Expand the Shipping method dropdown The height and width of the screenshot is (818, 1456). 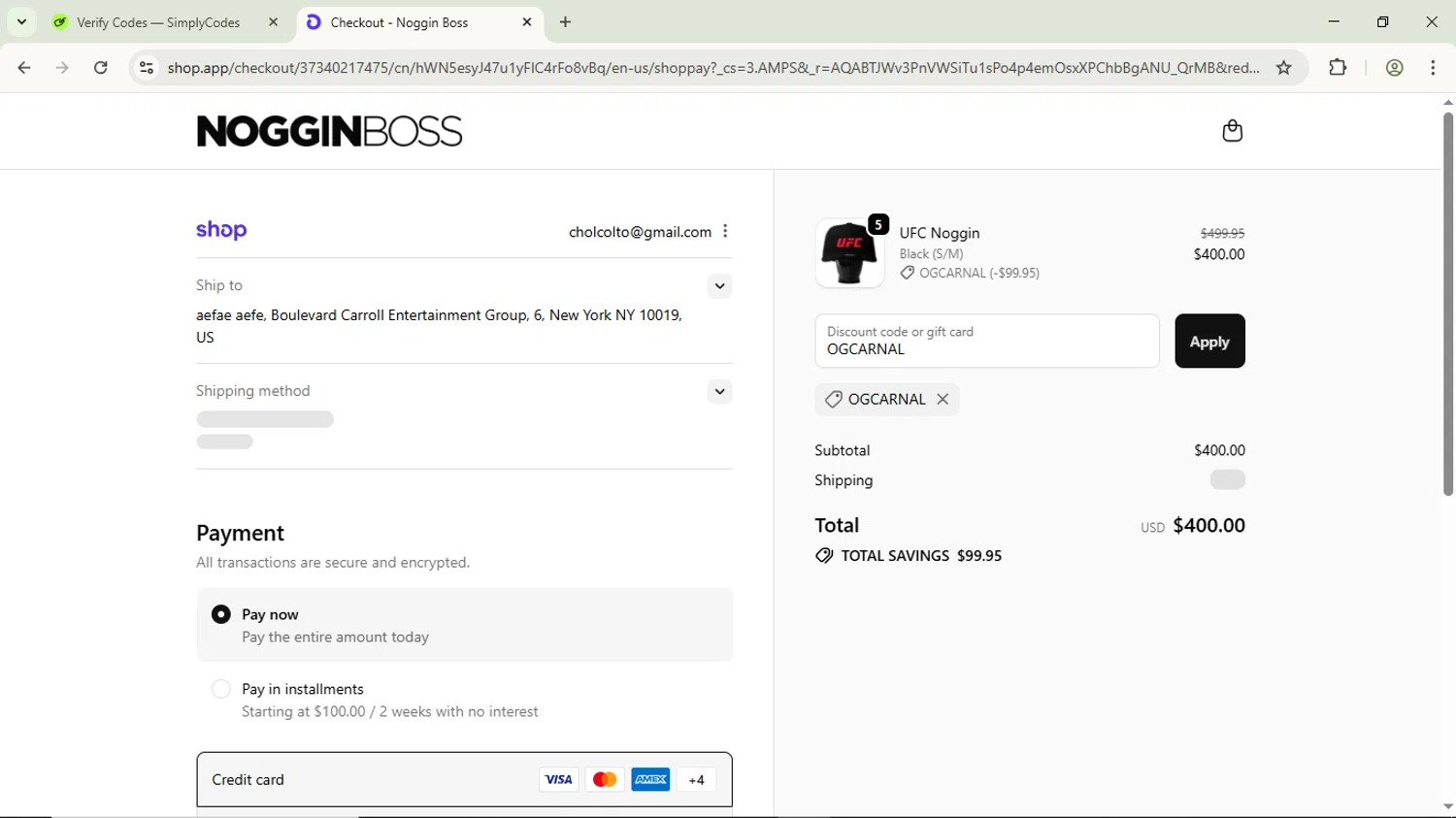pos(719,392)
